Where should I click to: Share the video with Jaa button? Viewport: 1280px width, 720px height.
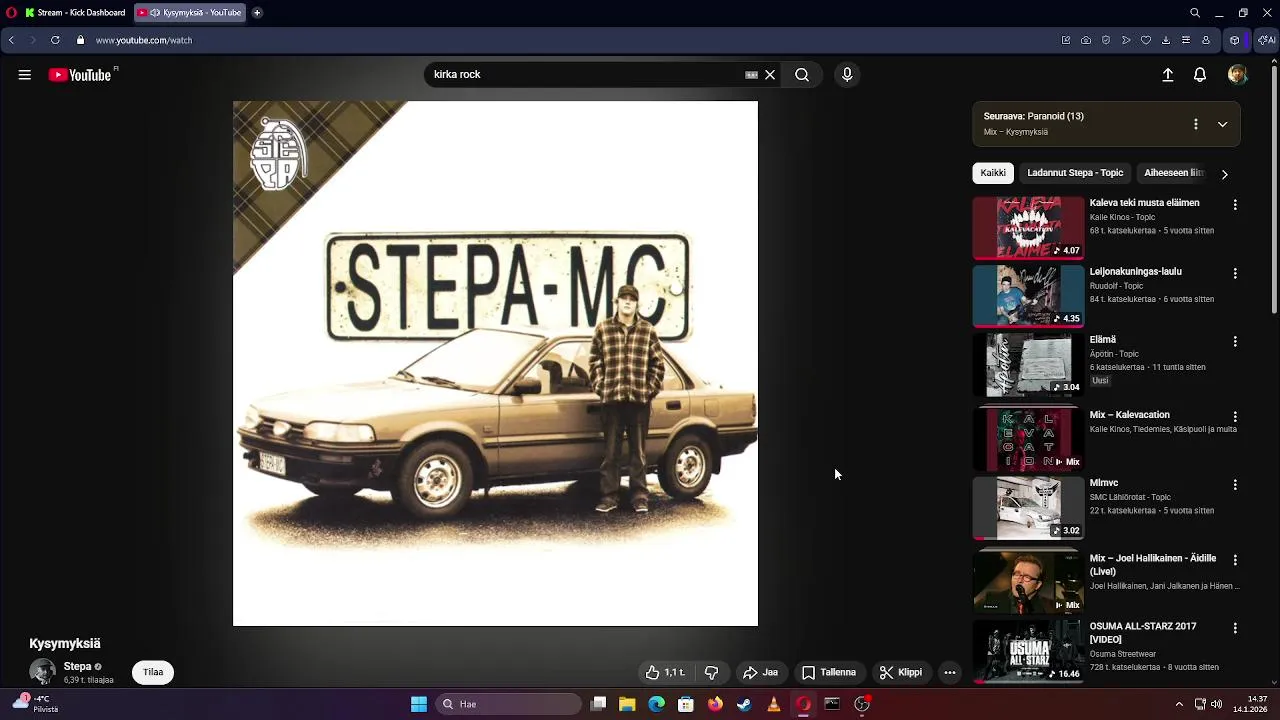(x=760, y=673)
